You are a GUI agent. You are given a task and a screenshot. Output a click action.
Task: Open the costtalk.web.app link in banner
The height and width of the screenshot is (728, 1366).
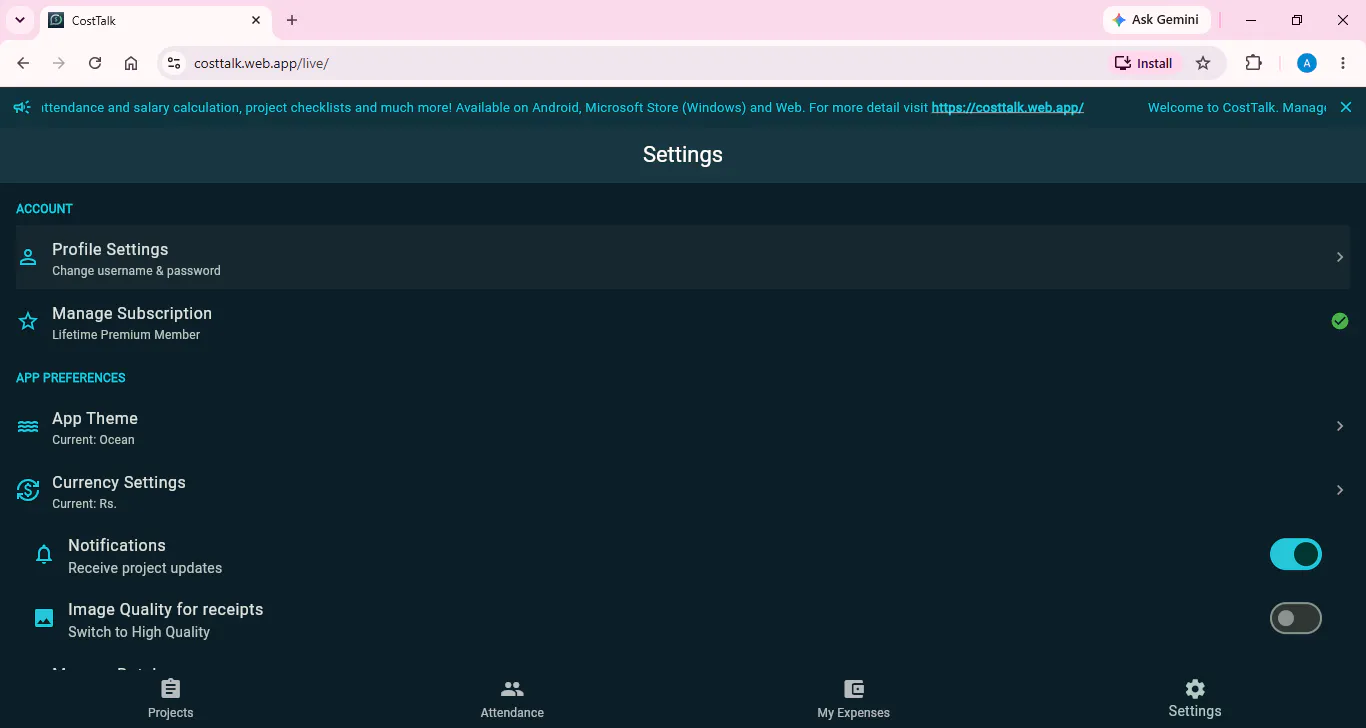click(1007, 107)
